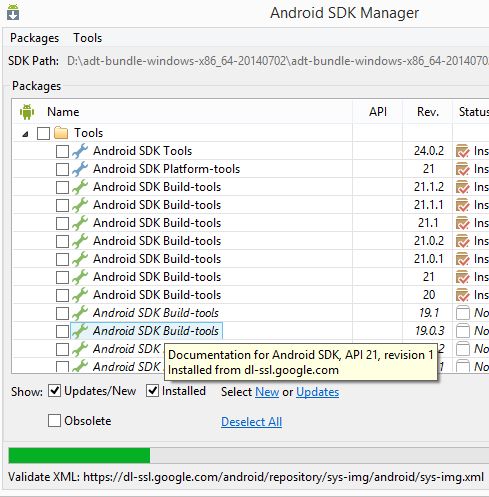Click wrench icon of Build-tools rev 21.1.1
Image resolution: width=489 pixels, height=497 pixels.
click(x=80, y=205)
